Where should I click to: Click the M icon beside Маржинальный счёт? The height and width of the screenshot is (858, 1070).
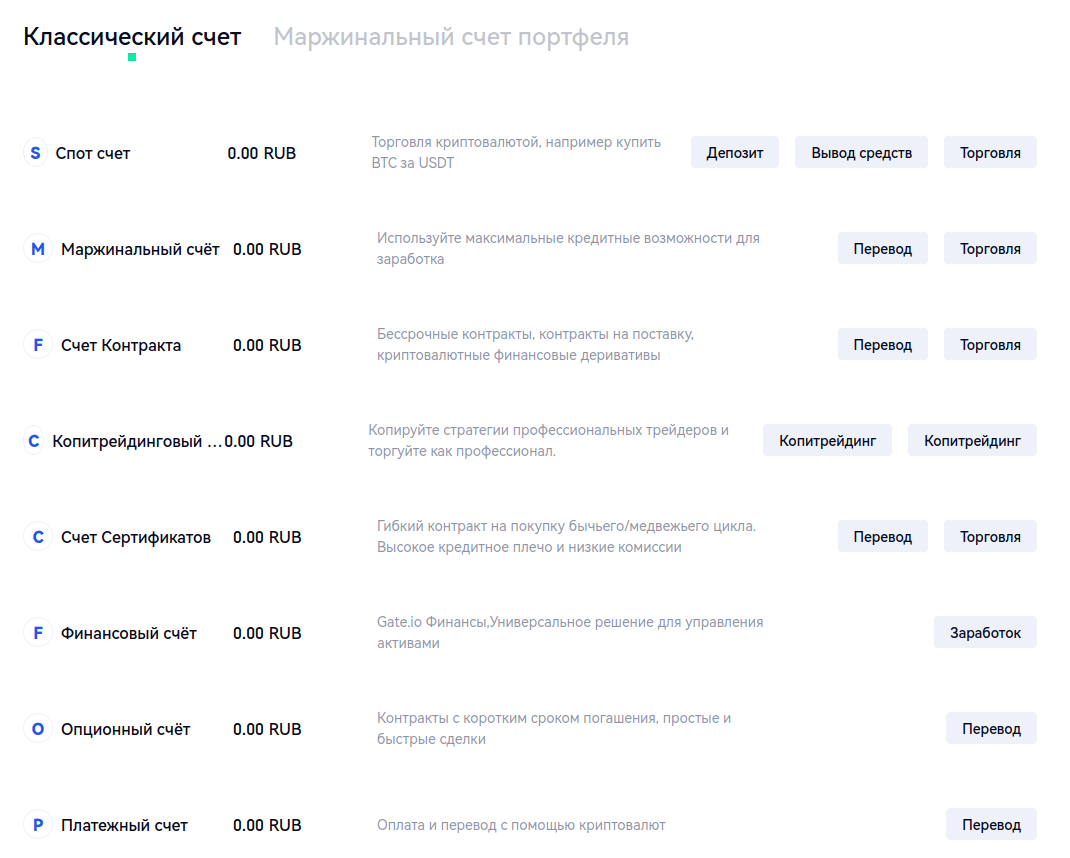(38, 249)
